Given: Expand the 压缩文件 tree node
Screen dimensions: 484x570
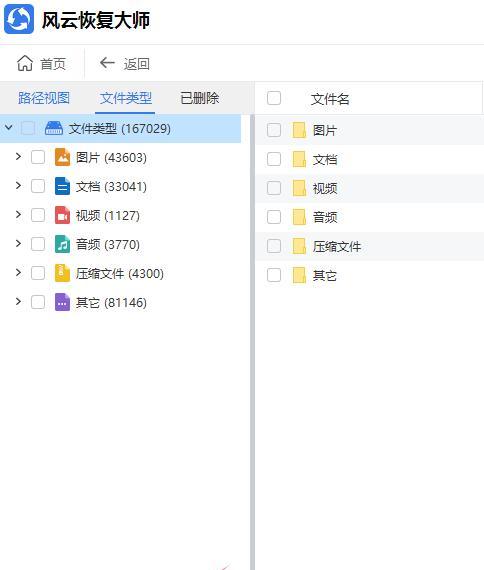Looking at the screenshot, I should [x=18, y=273].
